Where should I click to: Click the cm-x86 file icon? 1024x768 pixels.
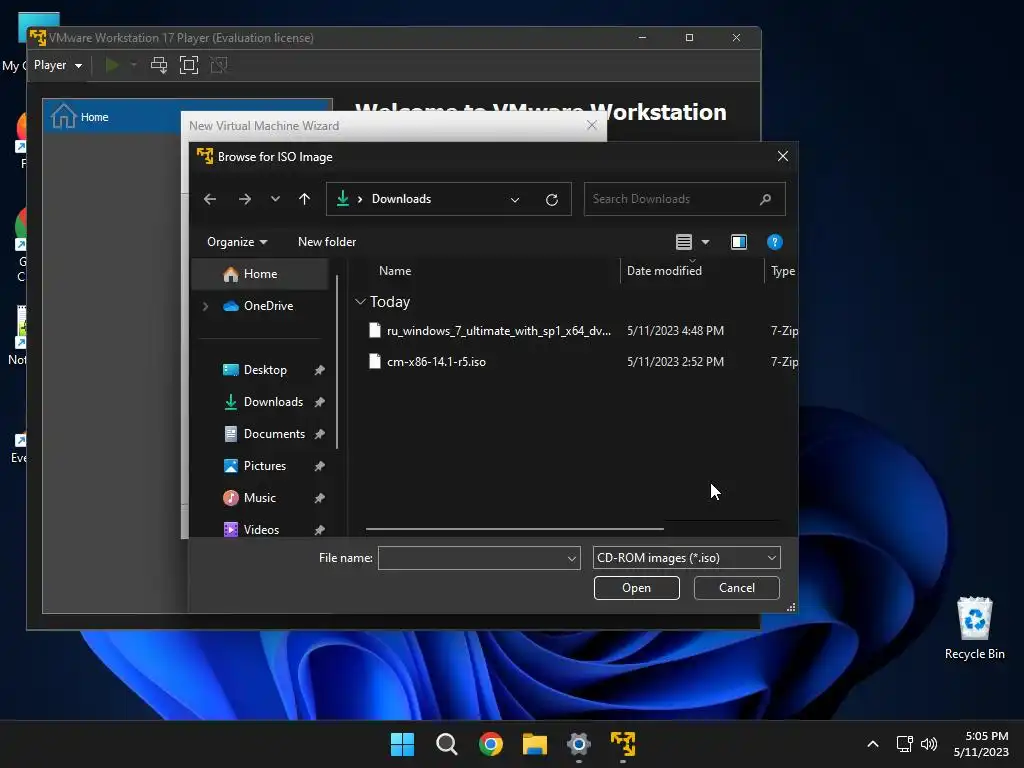375,362
